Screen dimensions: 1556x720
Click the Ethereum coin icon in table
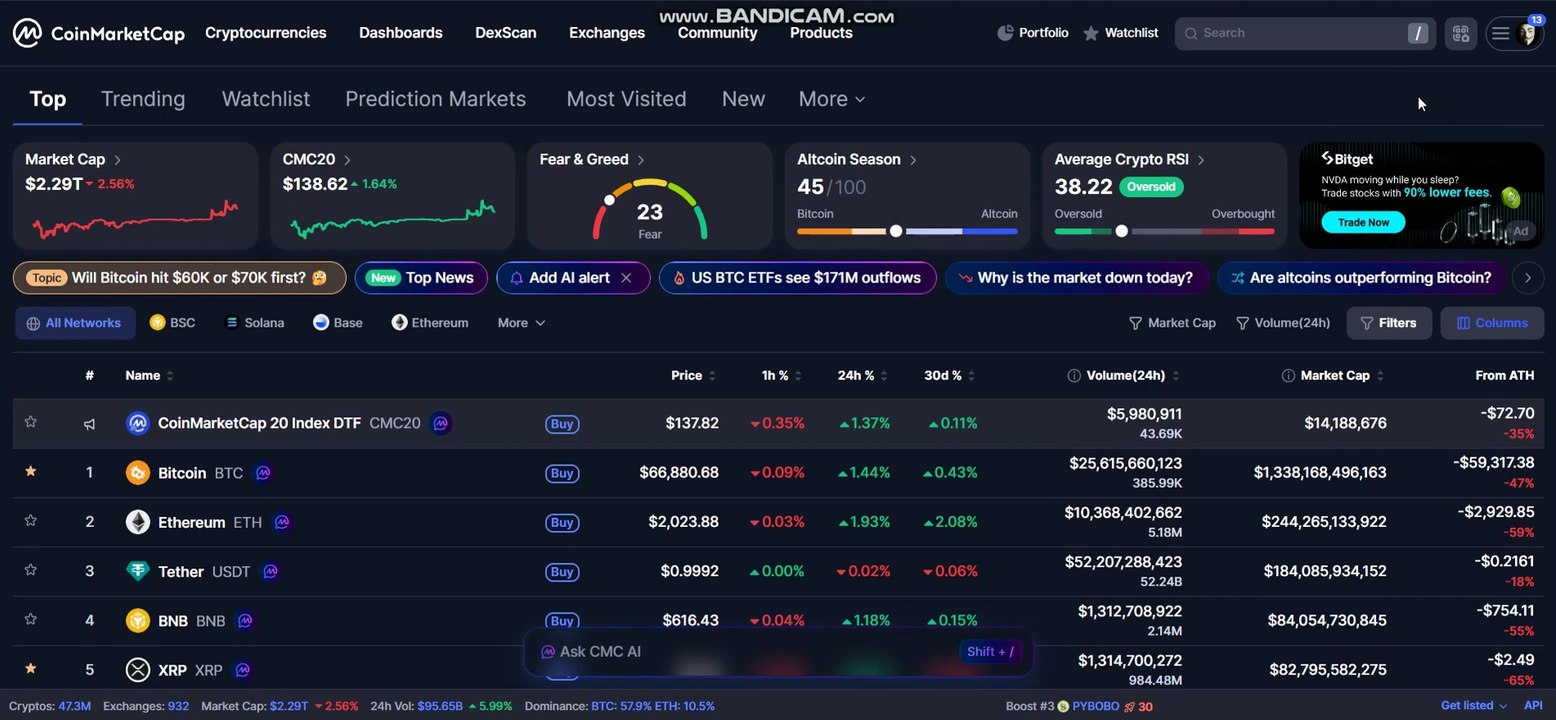coord(138,522)
